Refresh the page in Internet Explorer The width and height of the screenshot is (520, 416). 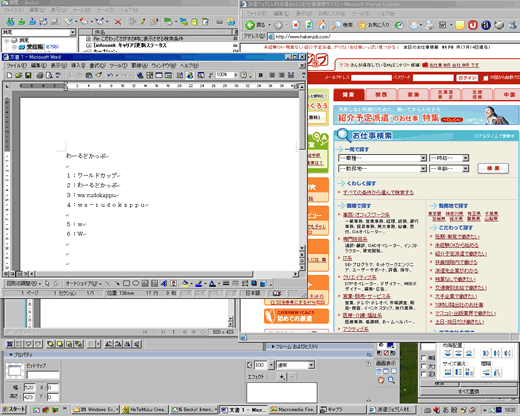[x=309, y=25]
